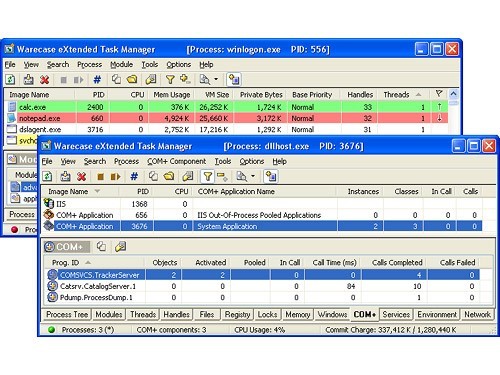Open Options menu in winlogon.exe window
The width and height of the screenshot is (500, 375).
tap(179, 64)
